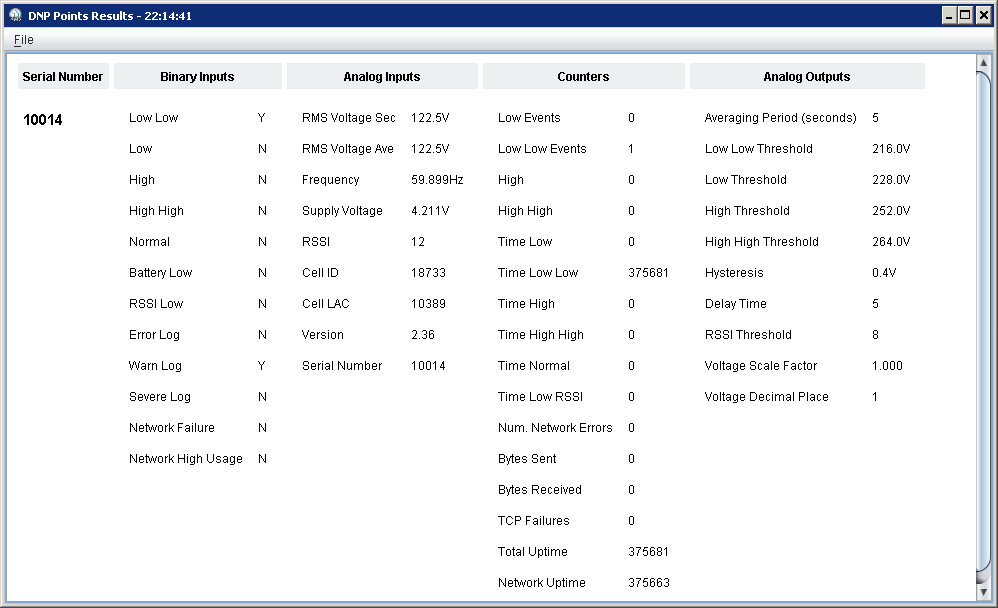Toggle the Low Low binary input value
The height and width of the screenshot is (608, 998).
tap(261, 117)
